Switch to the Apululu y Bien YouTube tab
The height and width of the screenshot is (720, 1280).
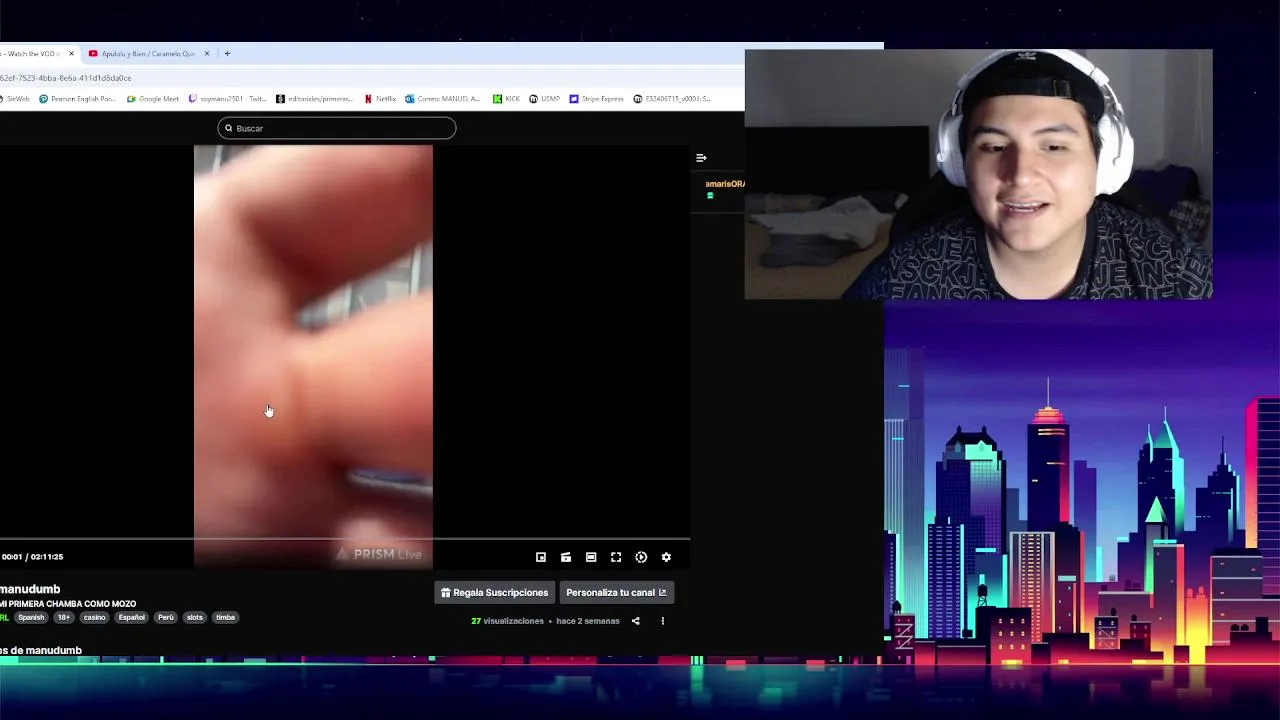(147, 54)
